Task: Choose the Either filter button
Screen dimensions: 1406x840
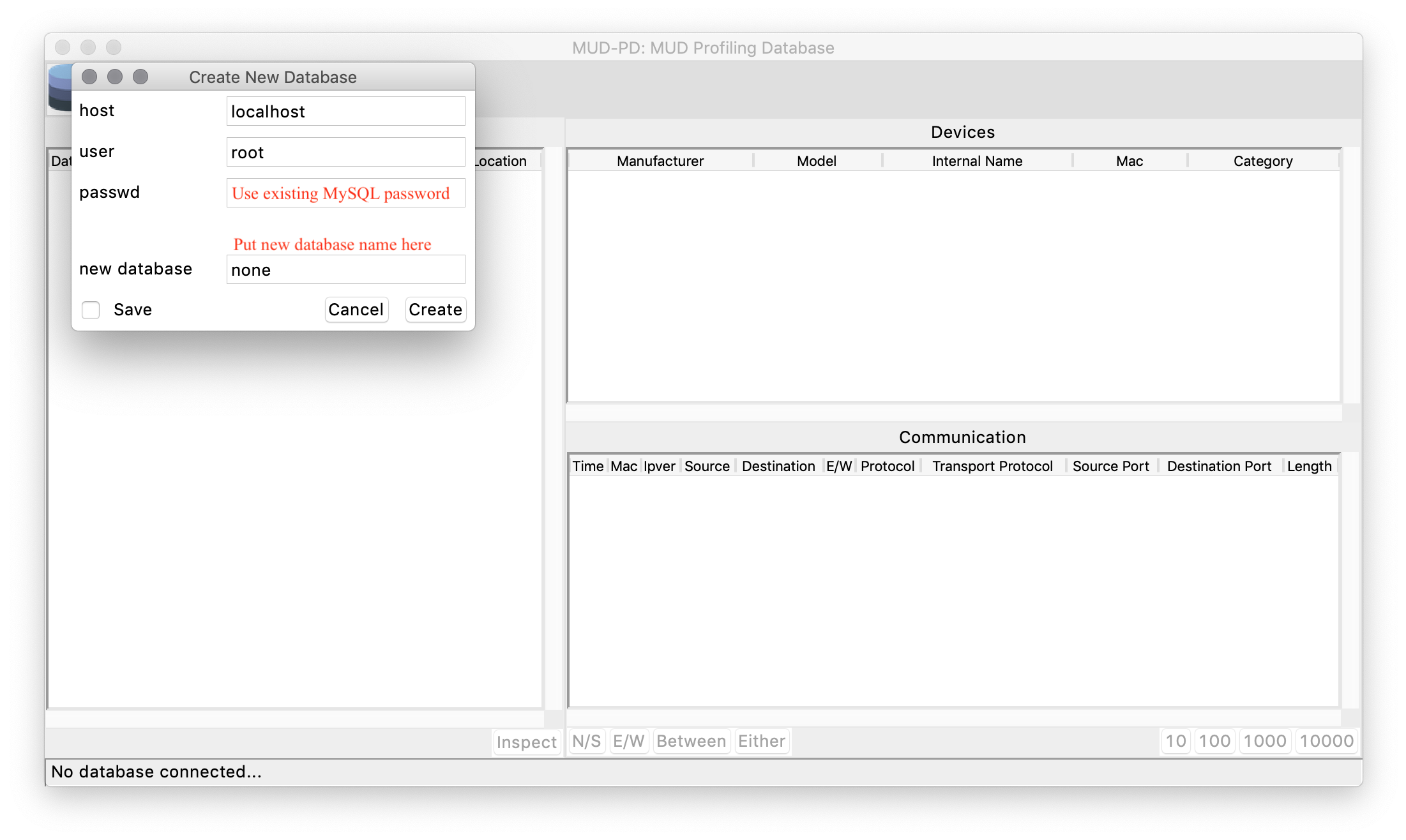Action: pyautogui.click(x=761, y=742)
